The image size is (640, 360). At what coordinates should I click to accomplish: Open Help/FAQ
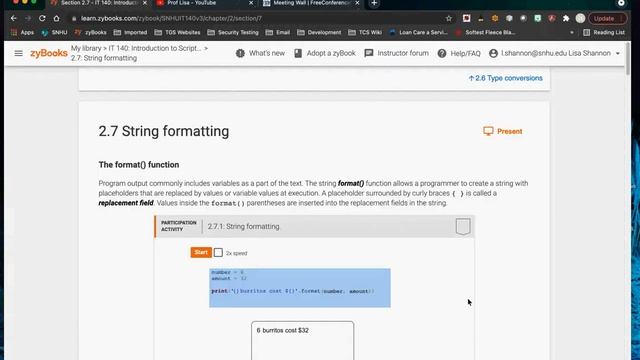(459, 53)
